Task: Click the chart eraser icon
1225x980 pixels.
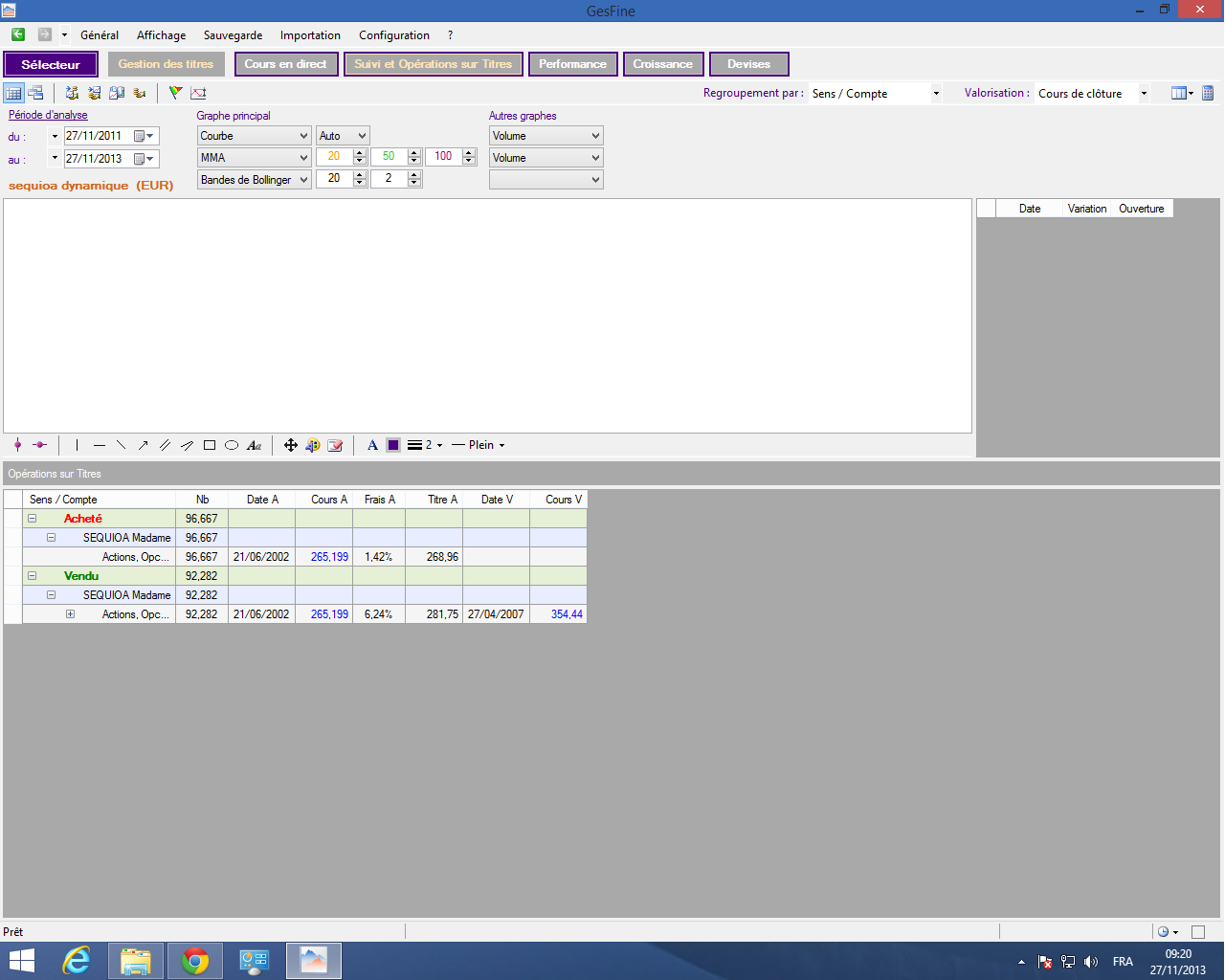Action: 335,445
